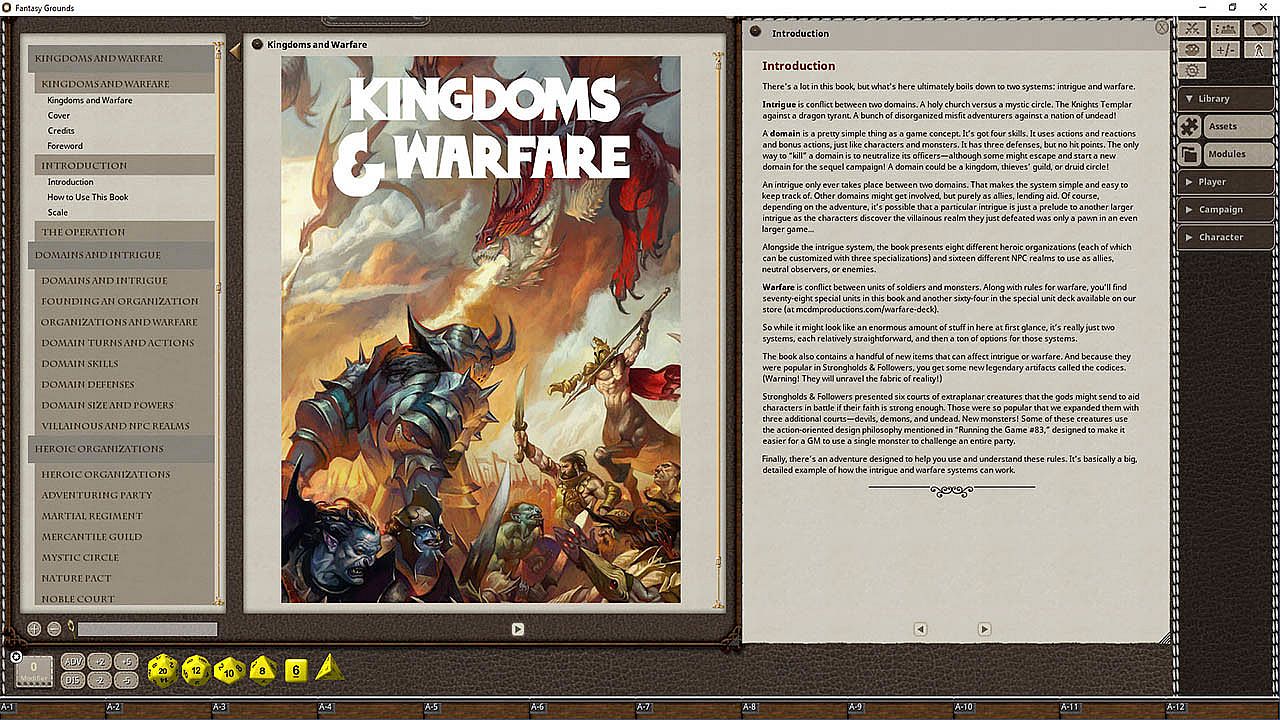This screenshot has width=1280, height=720.
Task: Pick the yellow d20 die
Action: 163,669
